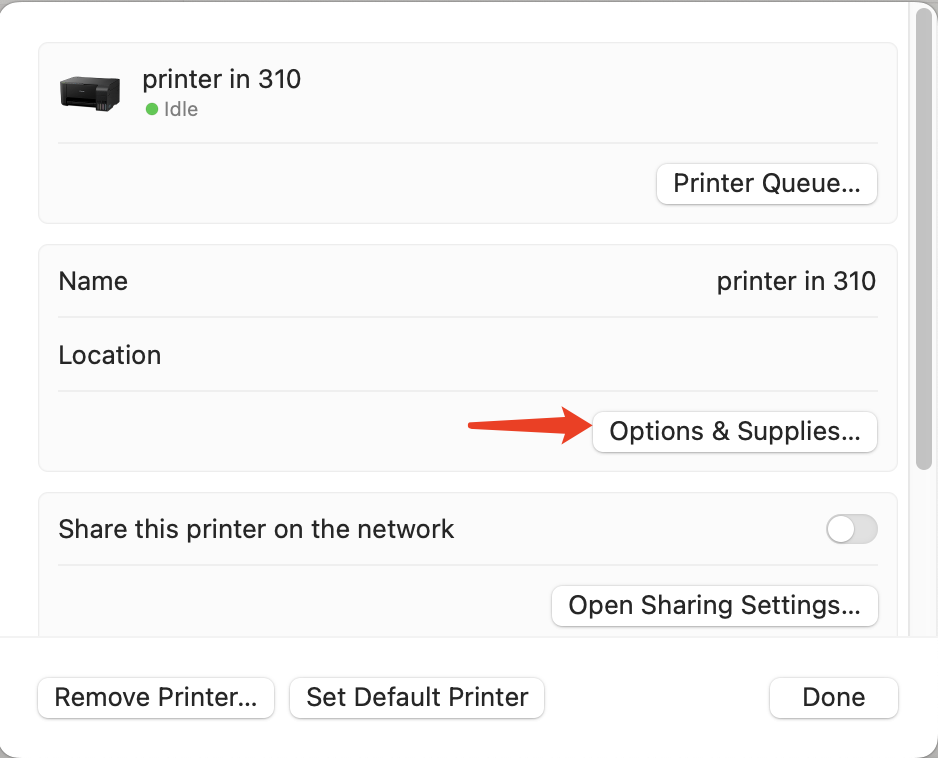
Task: Click the Location row label
Action: tap(110, 355)
